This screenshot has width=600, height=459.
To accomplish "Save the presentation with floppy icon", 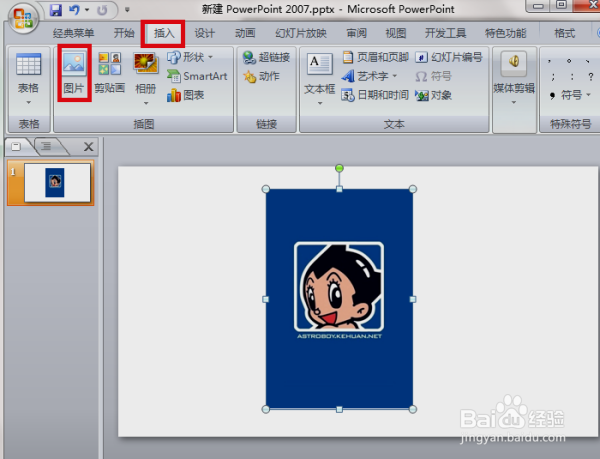I will coord(55,10).
